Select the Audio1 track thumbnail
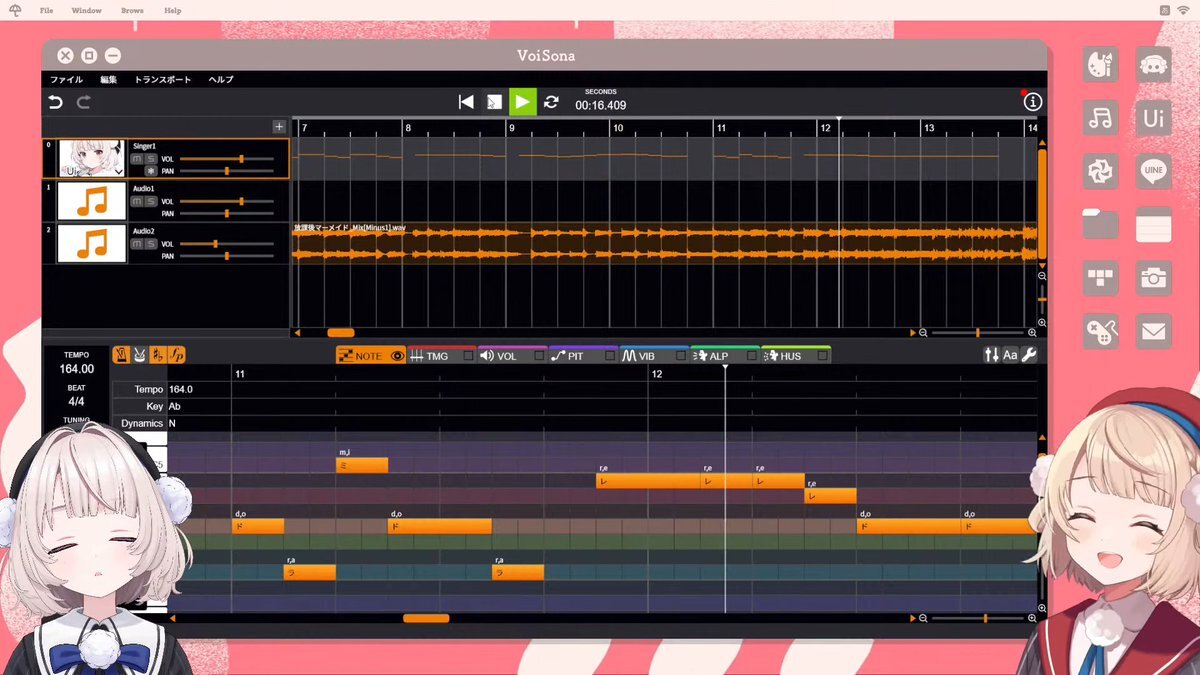The image size is (1200, 675). click(92, 201)
